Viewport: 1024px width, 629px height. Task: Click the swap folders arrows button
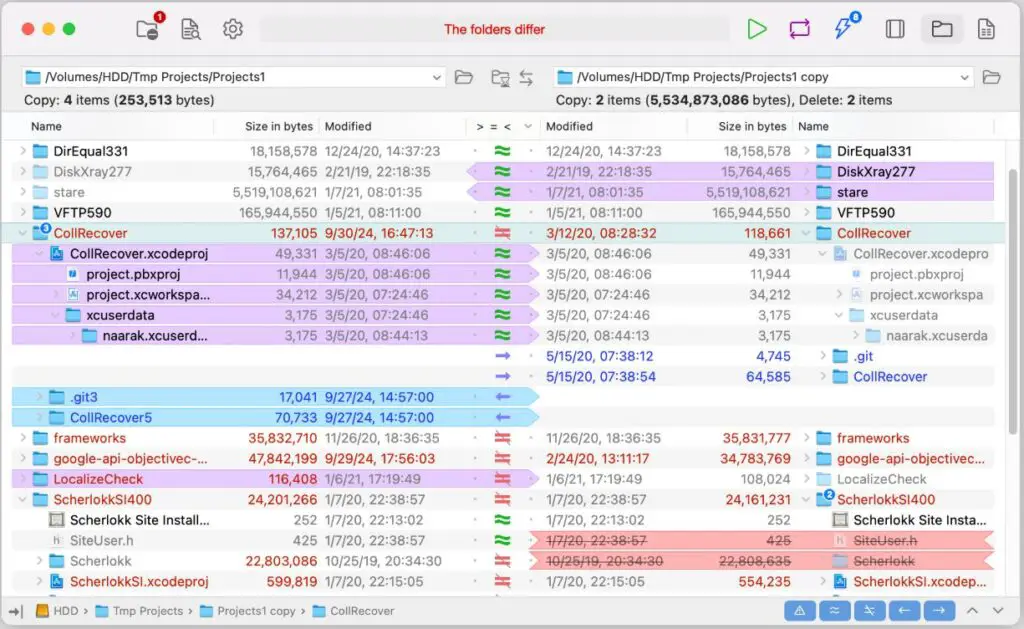(x=525, y=76)
